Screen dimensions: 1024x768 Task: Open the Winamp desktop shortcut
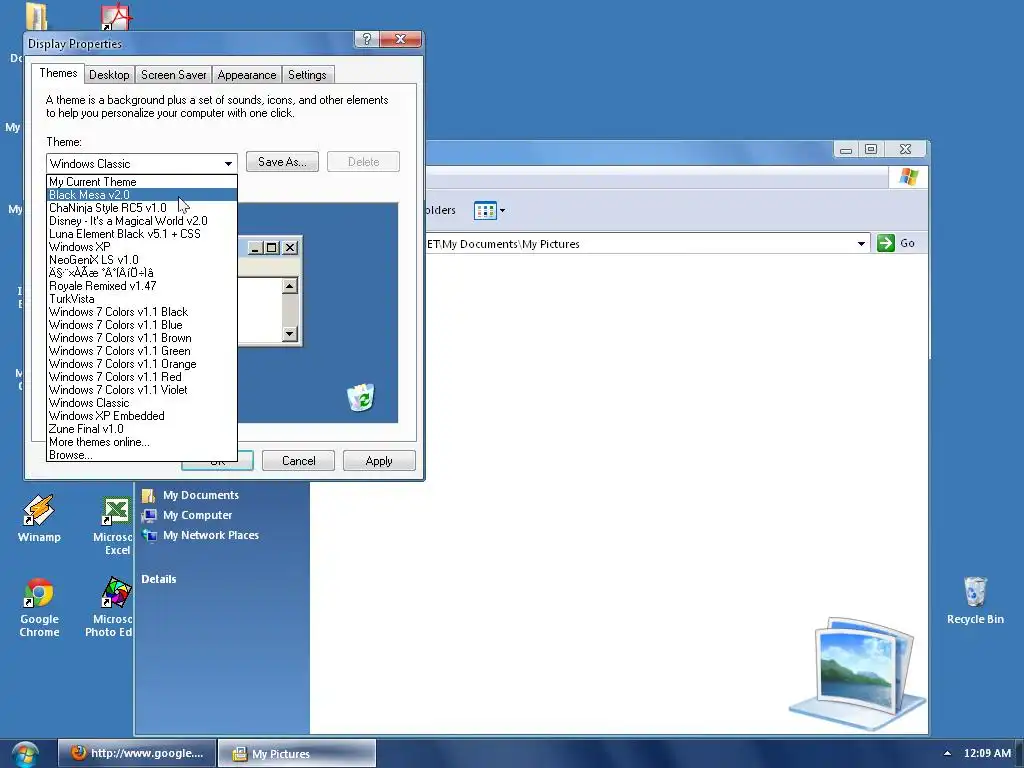(x=39, y=518)
